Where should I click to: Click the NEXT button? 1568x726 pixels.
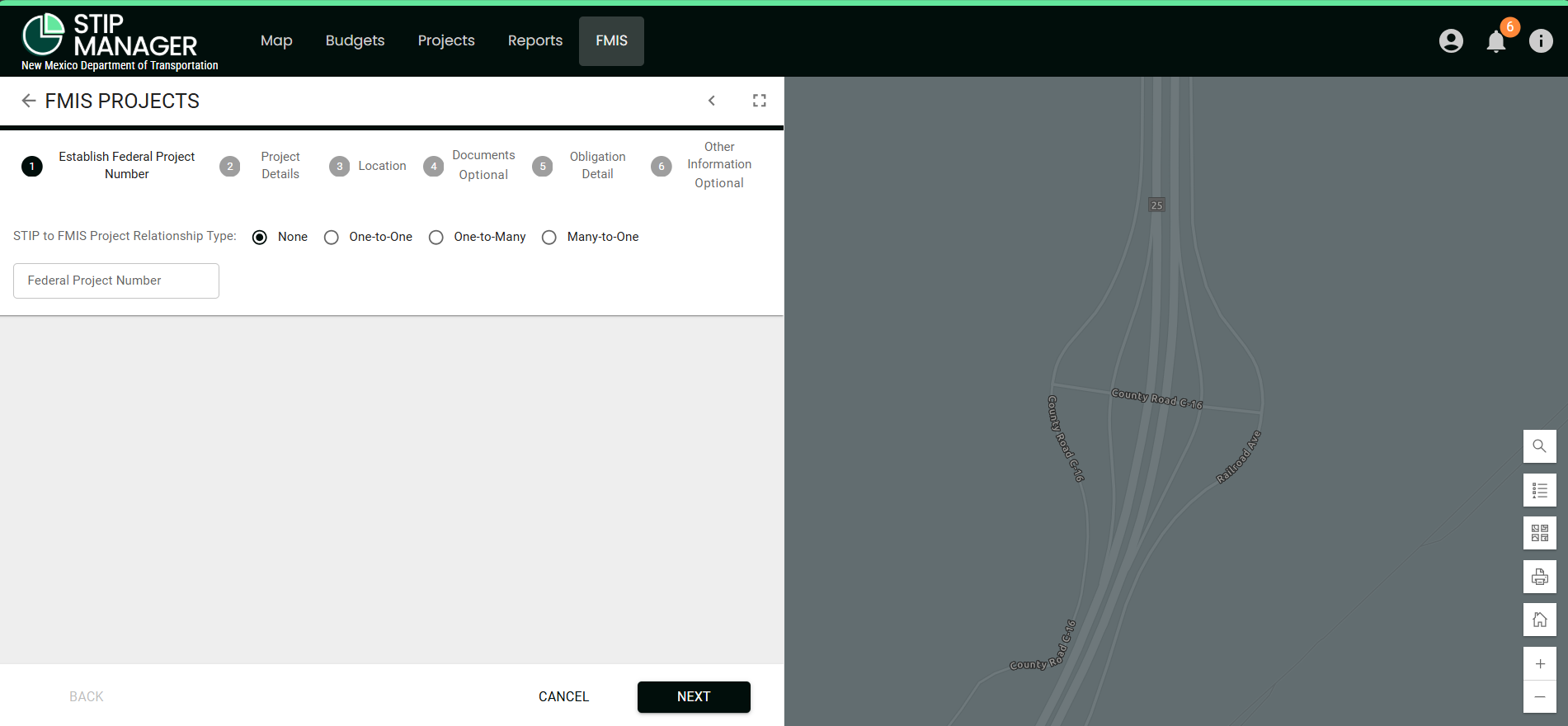click(694, 697)
